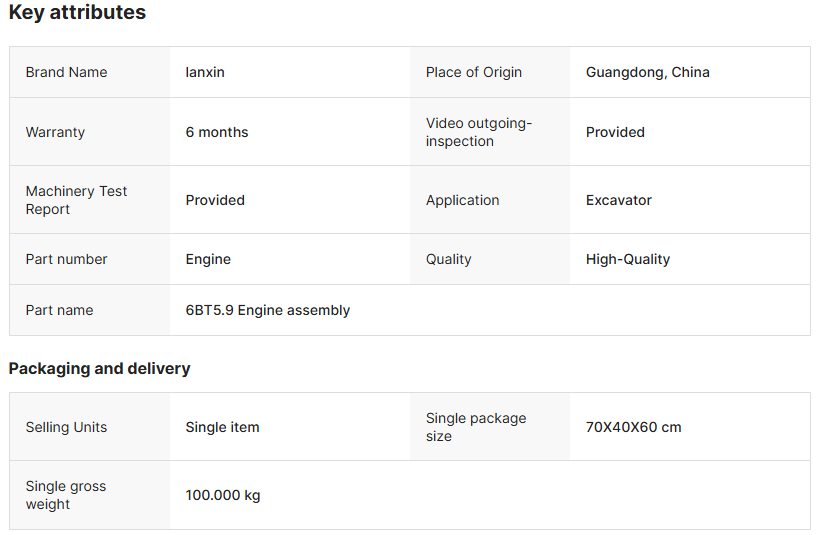Click the Machinery Test Report label
The width and height of the screenshot is (826, 535).
click(x=76, y=200)
